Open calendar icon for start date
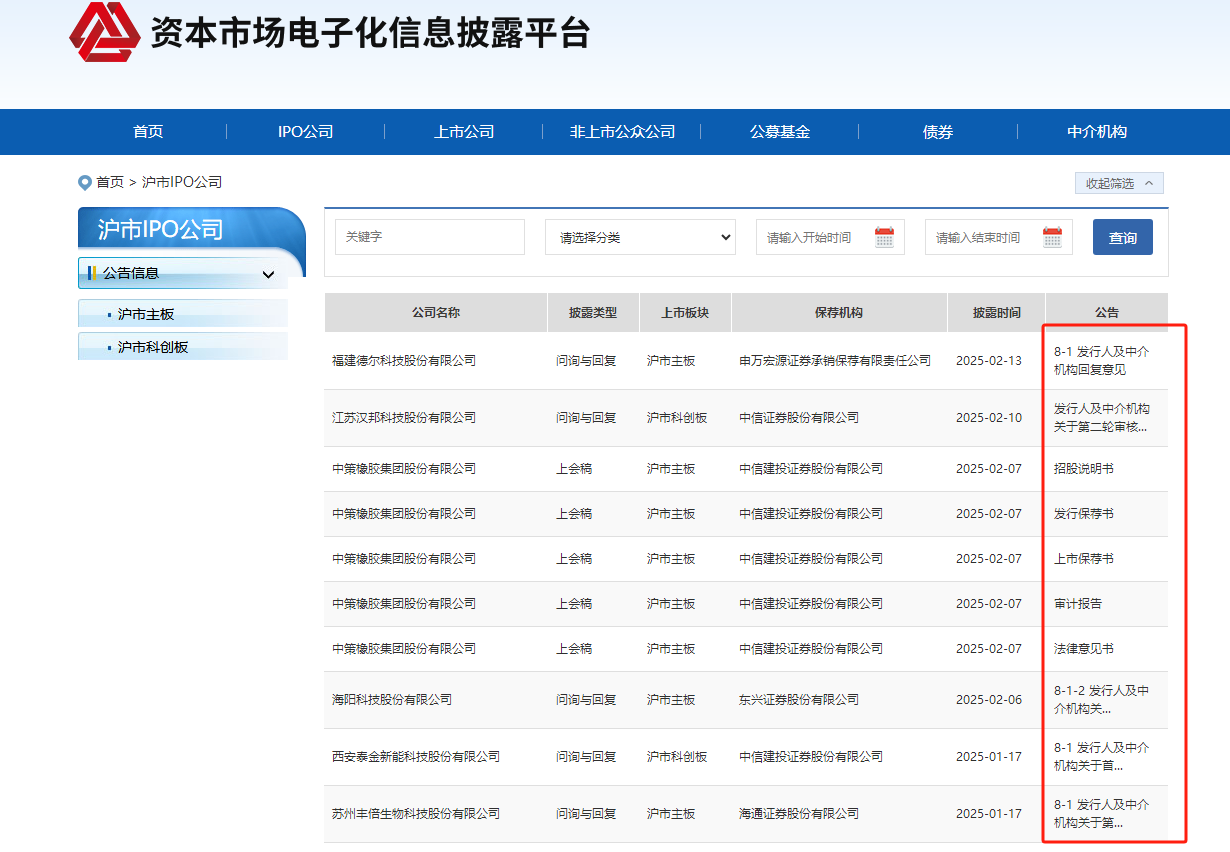This screenshot has width=1230, height=852. pos(884,237)
